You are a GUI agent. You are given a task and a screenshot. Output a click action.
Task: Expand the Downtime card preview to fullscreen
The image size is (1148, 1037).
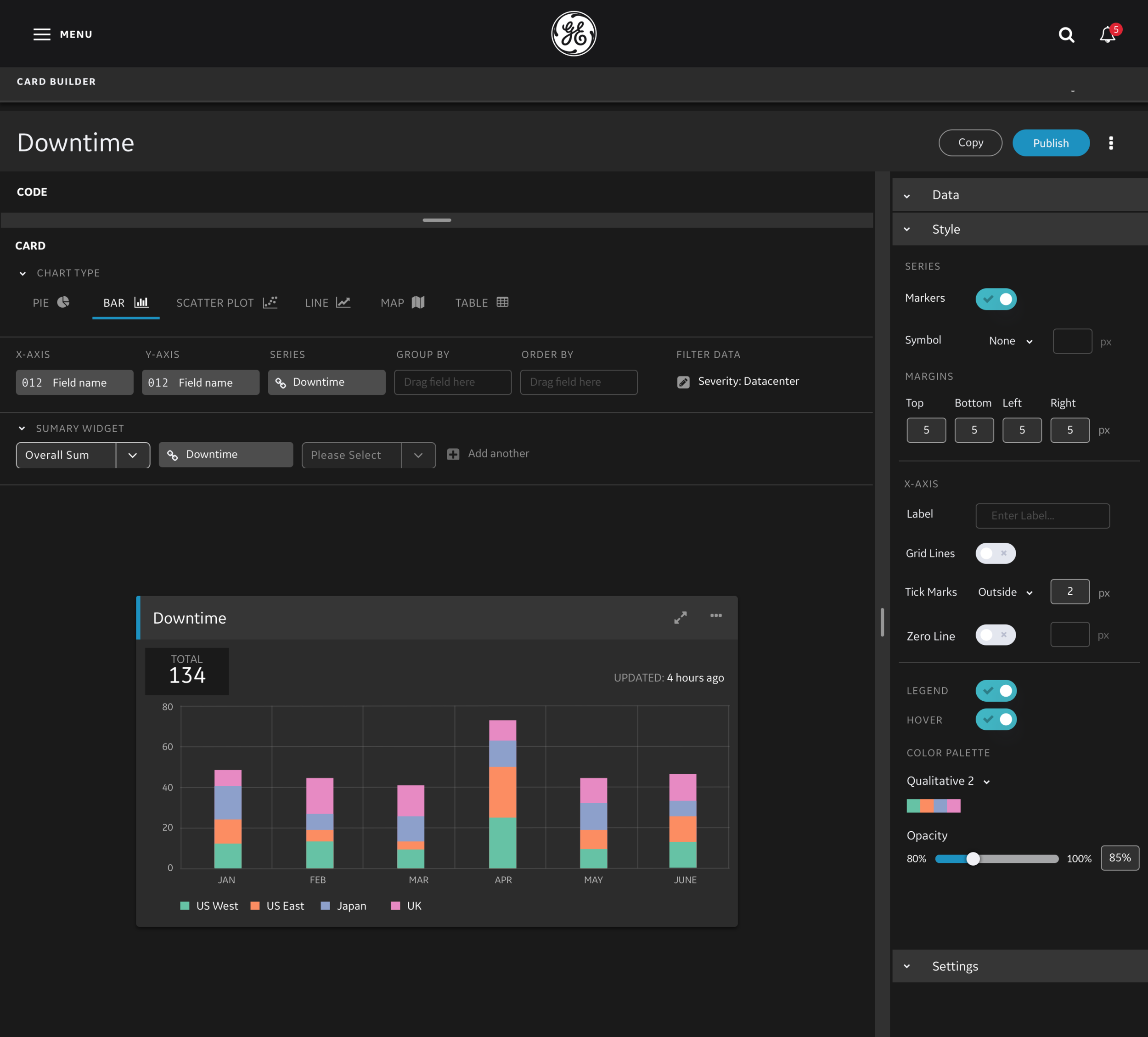pyautogui.click(x=680, y=617)
